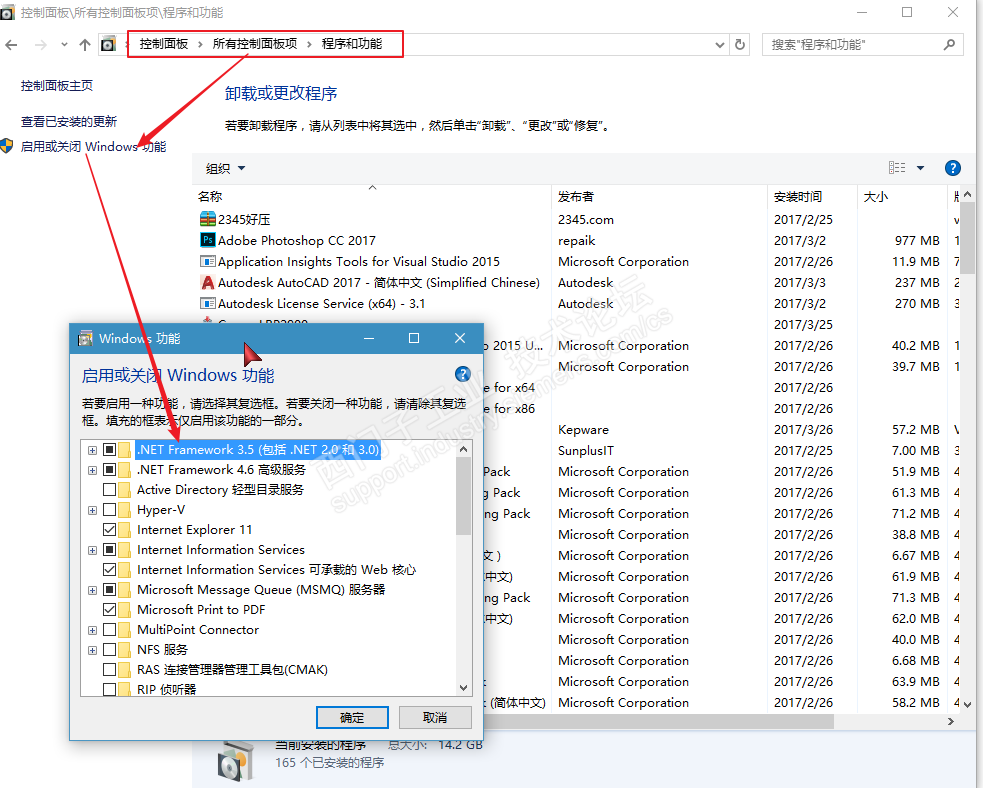Toggle Microsoft Message Queue (MSMQ) checkbox
The image size is (983, 788).
click(x=109, y=589)
